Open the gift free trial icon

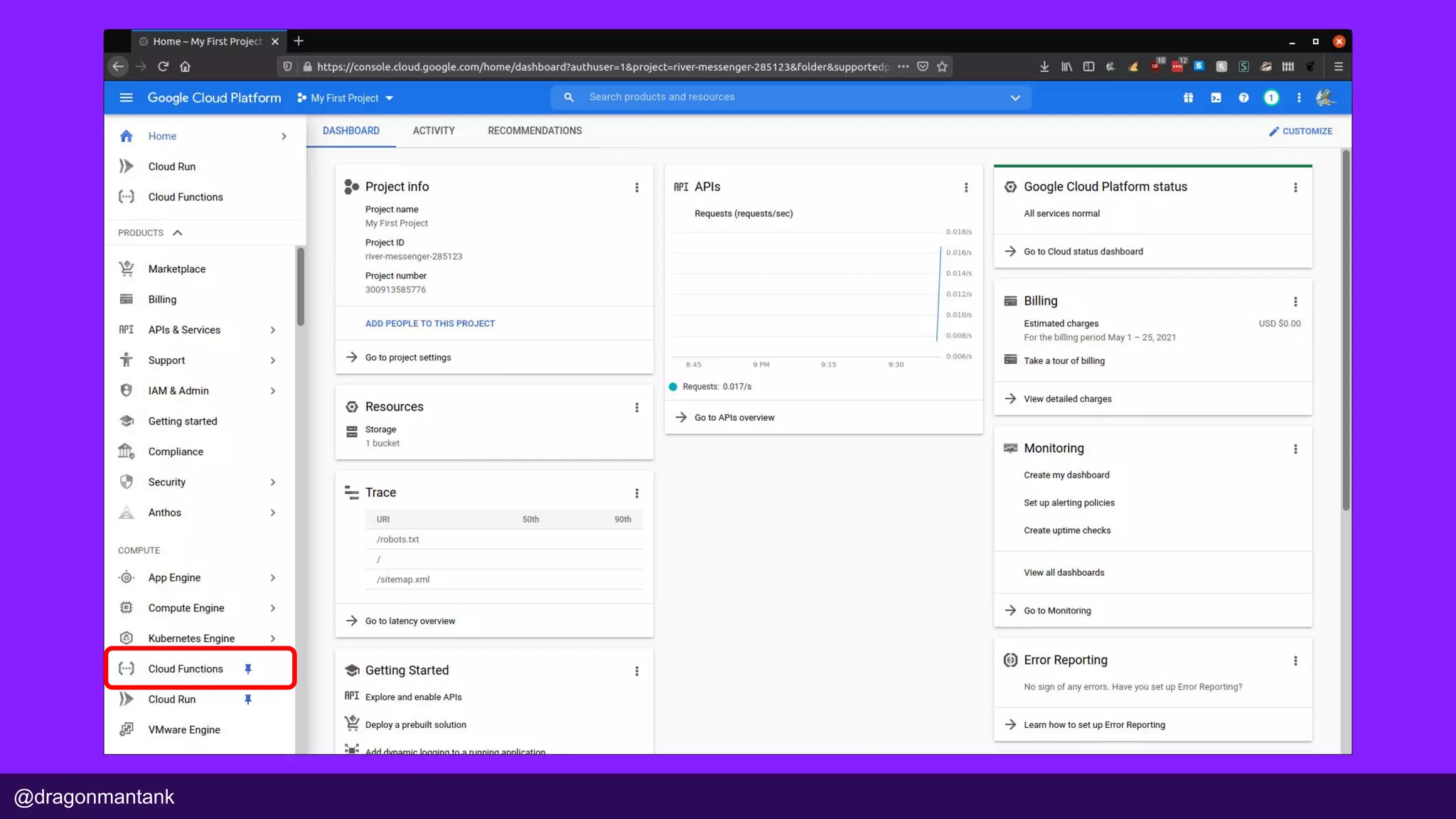point(1188,97)
